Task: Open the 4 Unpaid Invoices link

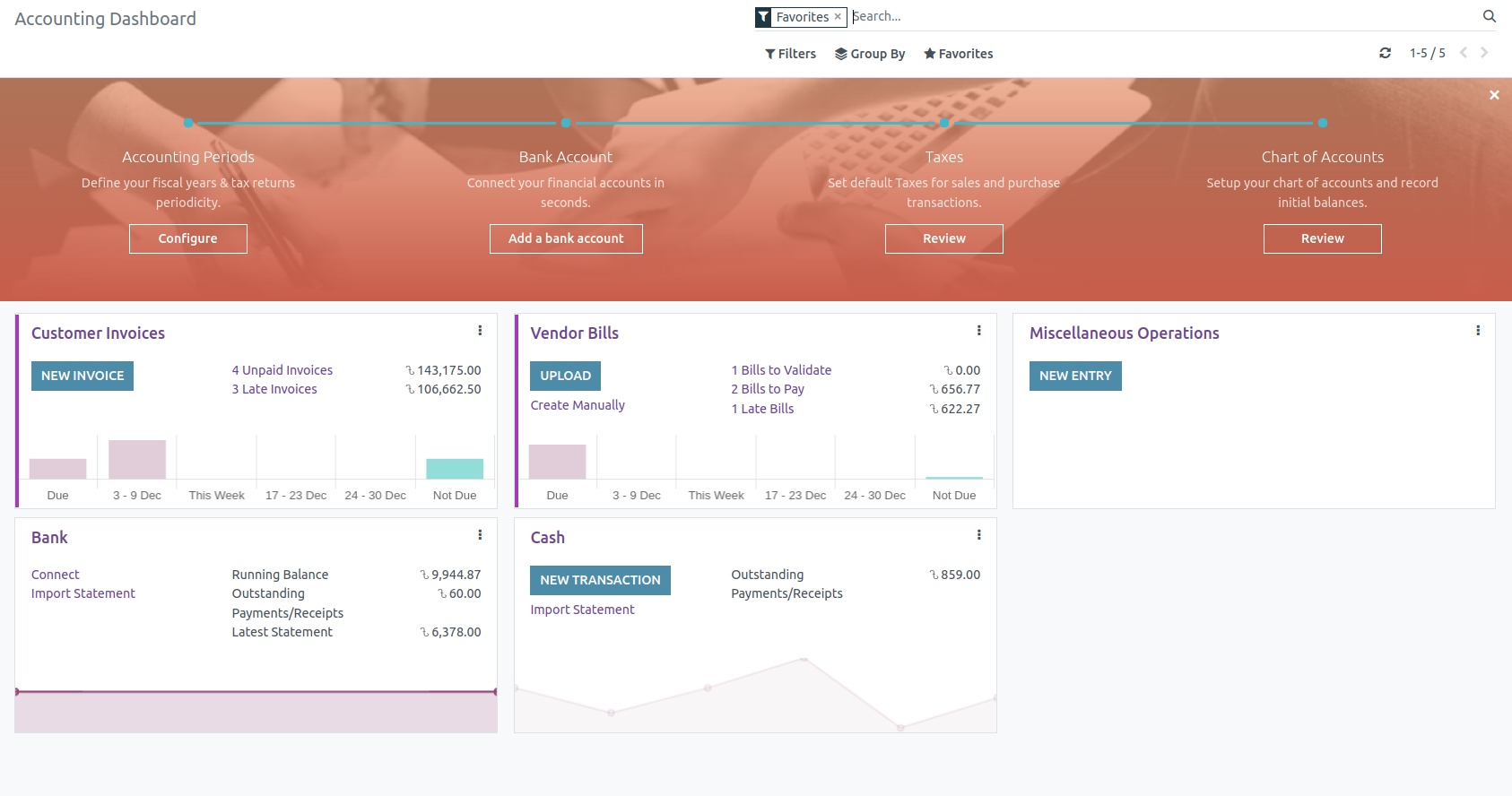Action: pyautogui.click(x=282, y=370)
